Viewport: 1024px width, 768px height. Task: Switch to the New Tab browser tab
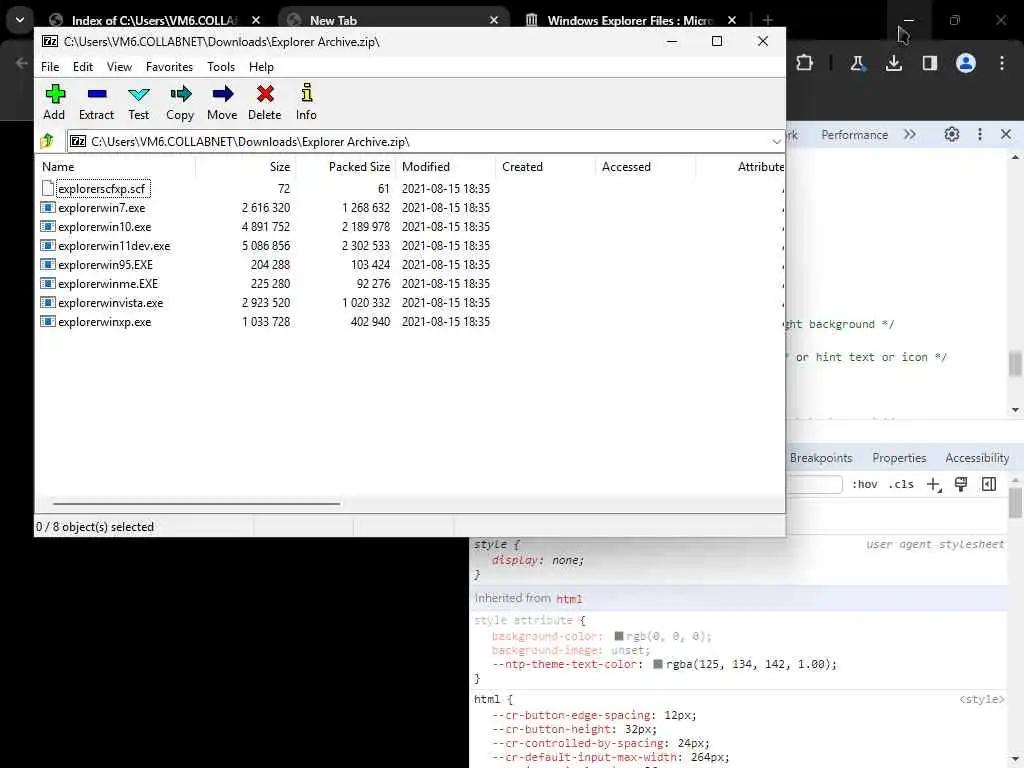click(392, 20)
